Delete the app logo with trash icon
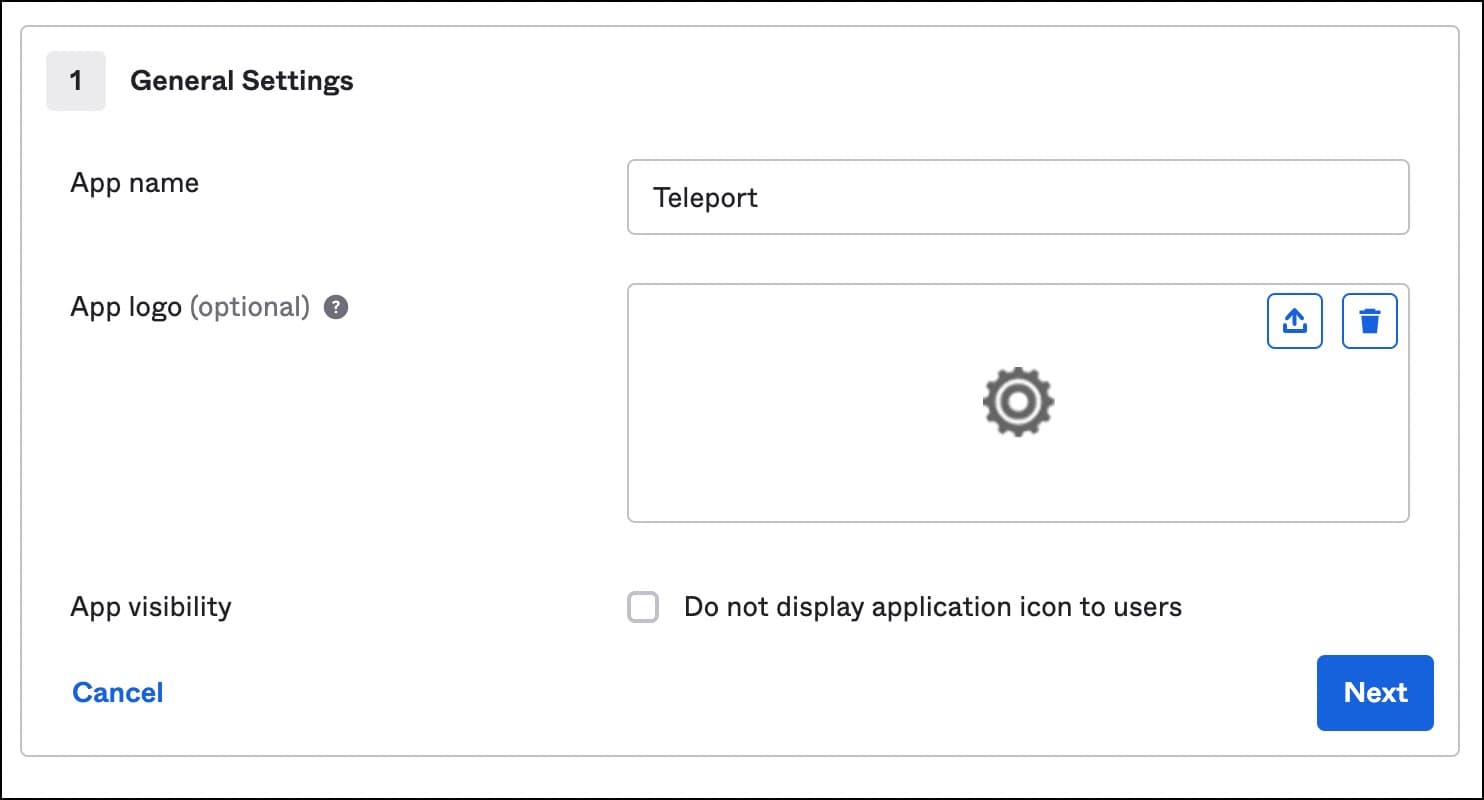1484x800 pixels. [1369, 321]
